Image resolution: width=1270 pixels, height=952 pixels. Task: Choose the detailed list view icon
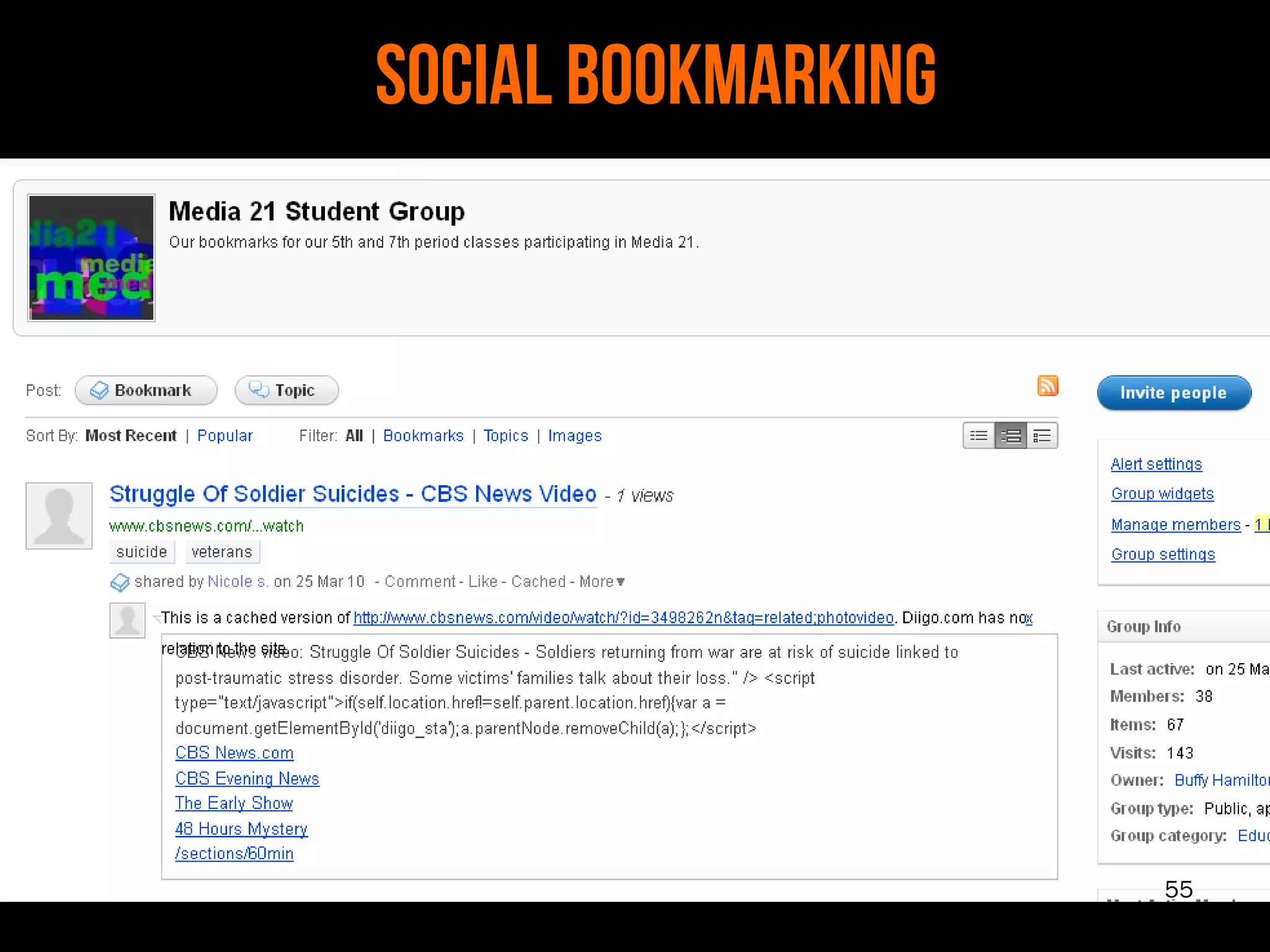click(1042, 436)
